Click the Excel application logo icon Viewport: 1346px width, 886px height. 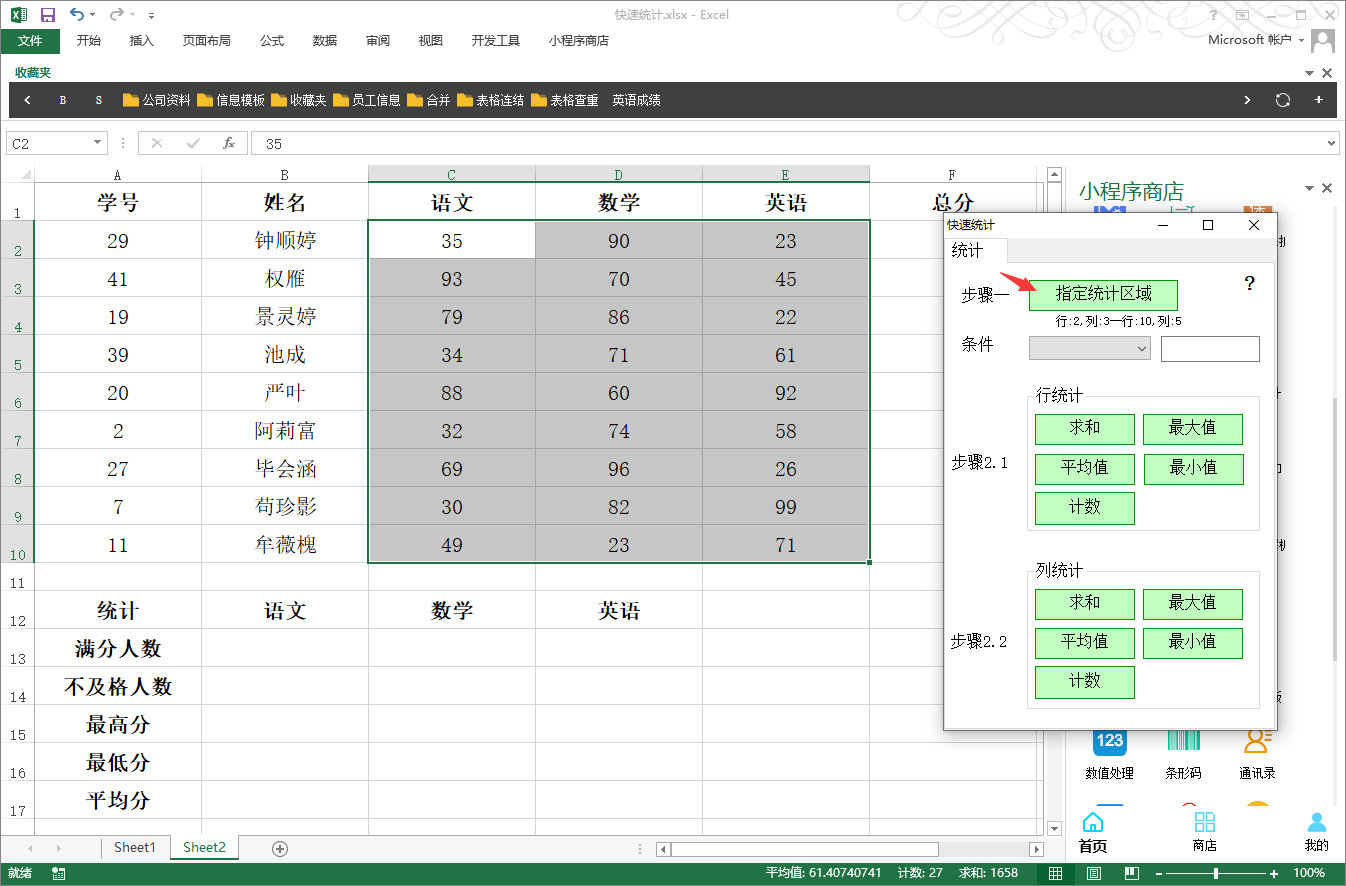(19, 15)
